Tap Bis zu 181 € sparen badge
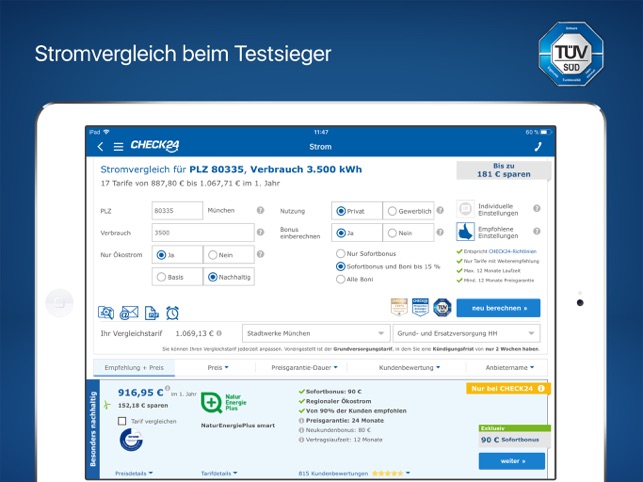Screen dimensions: 643x482 (504, 170)
